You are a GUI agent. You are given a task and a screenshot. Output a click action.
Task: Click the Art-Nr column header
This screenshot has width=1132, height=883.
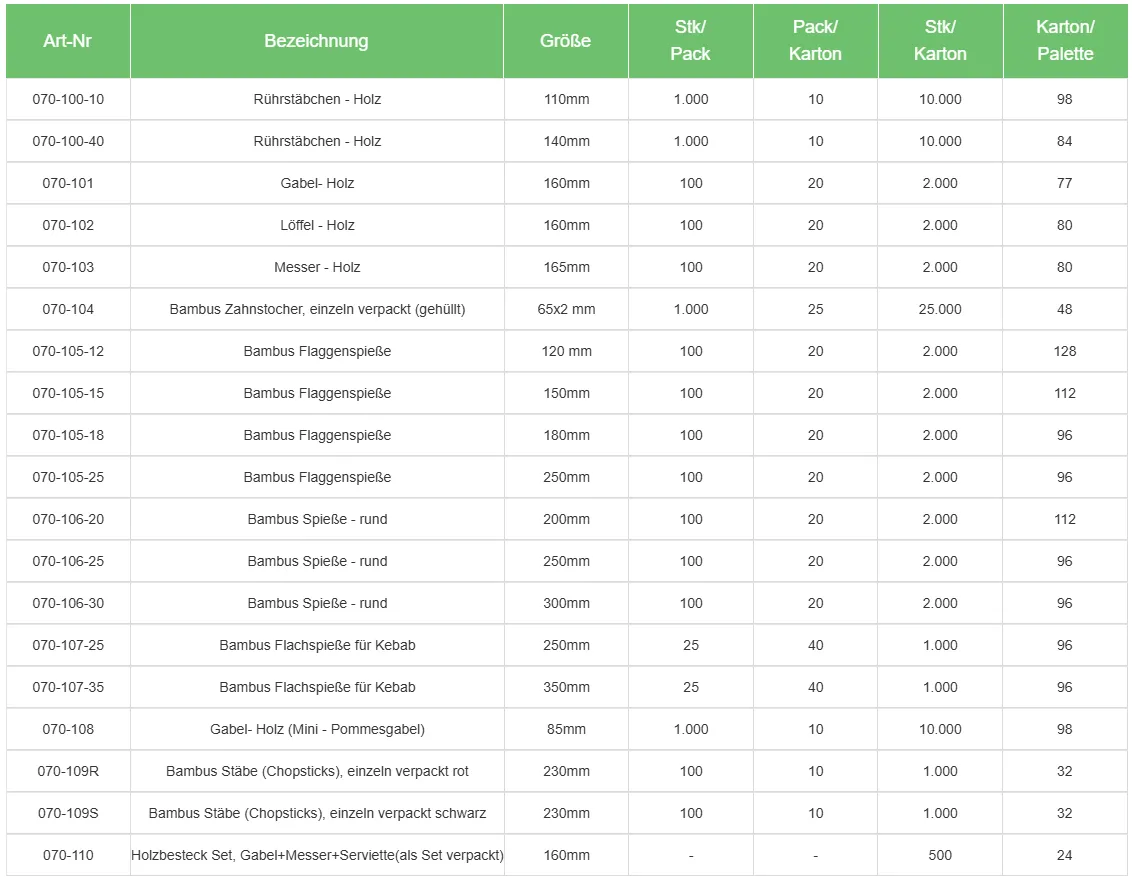(x=68, y=41)
